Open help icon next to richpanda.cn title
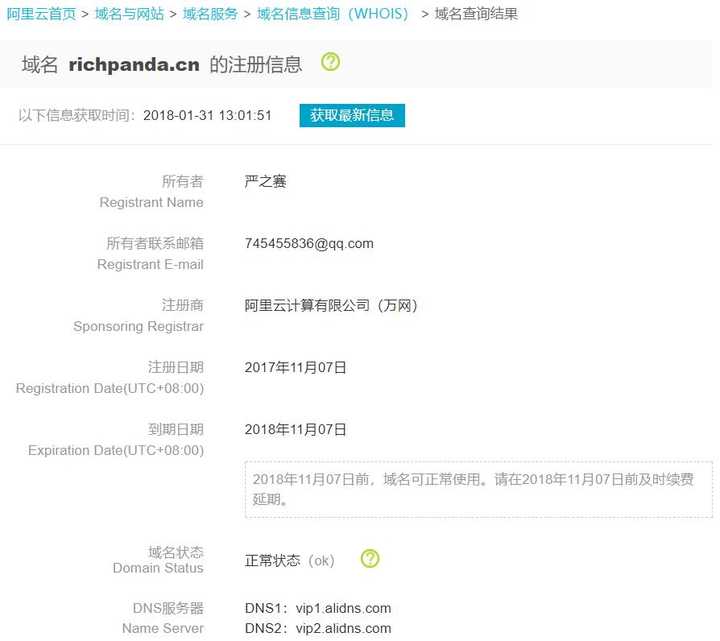Viewport: 720px width, 641px height. coord(331,62)
